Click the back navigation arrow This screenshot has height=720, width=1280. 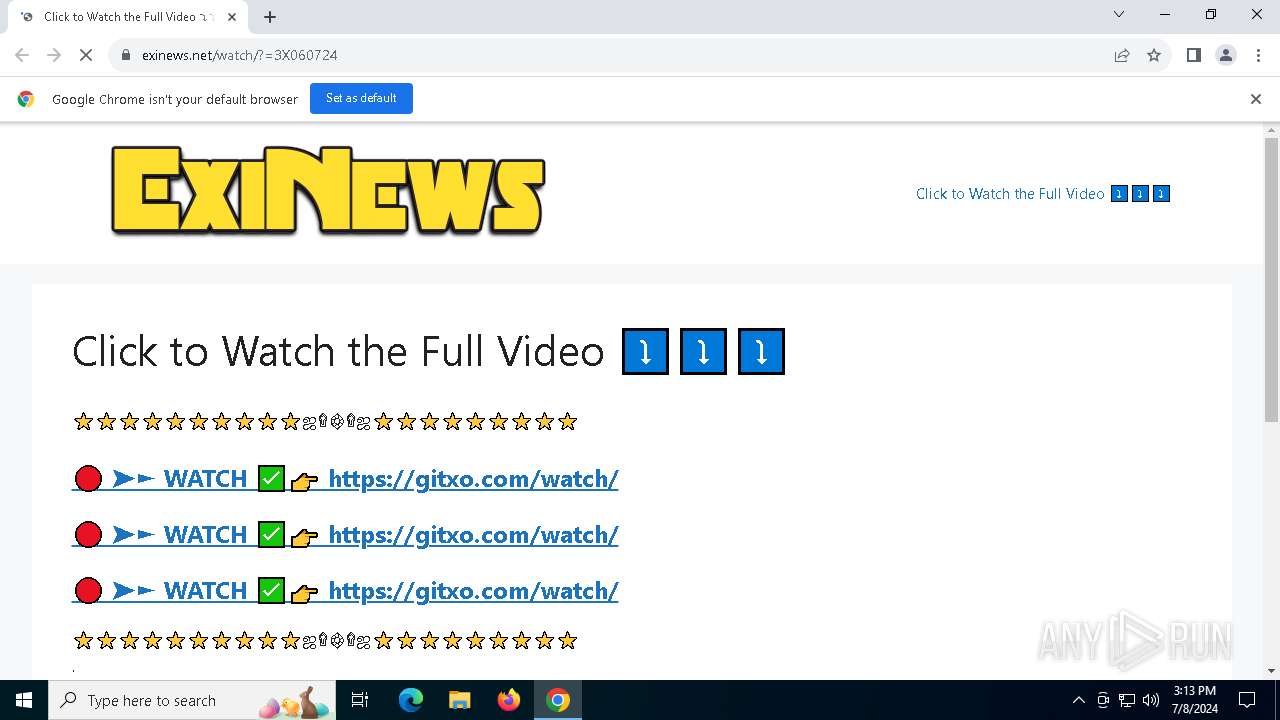click(x=22, y=55)
